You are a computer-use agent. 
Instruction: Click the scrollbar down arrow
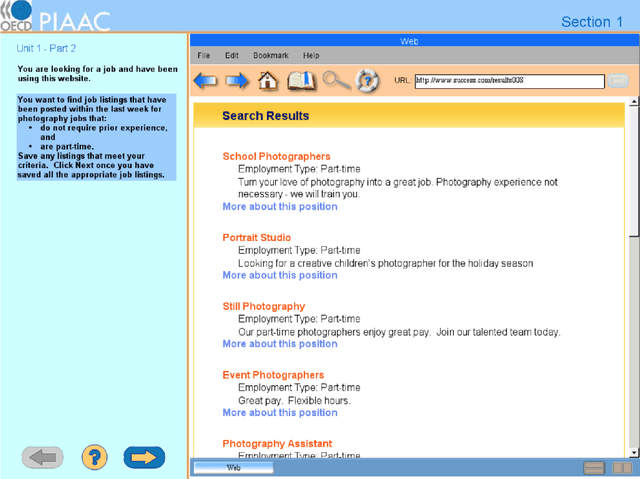pyautogui.click(x=634, y=452)
